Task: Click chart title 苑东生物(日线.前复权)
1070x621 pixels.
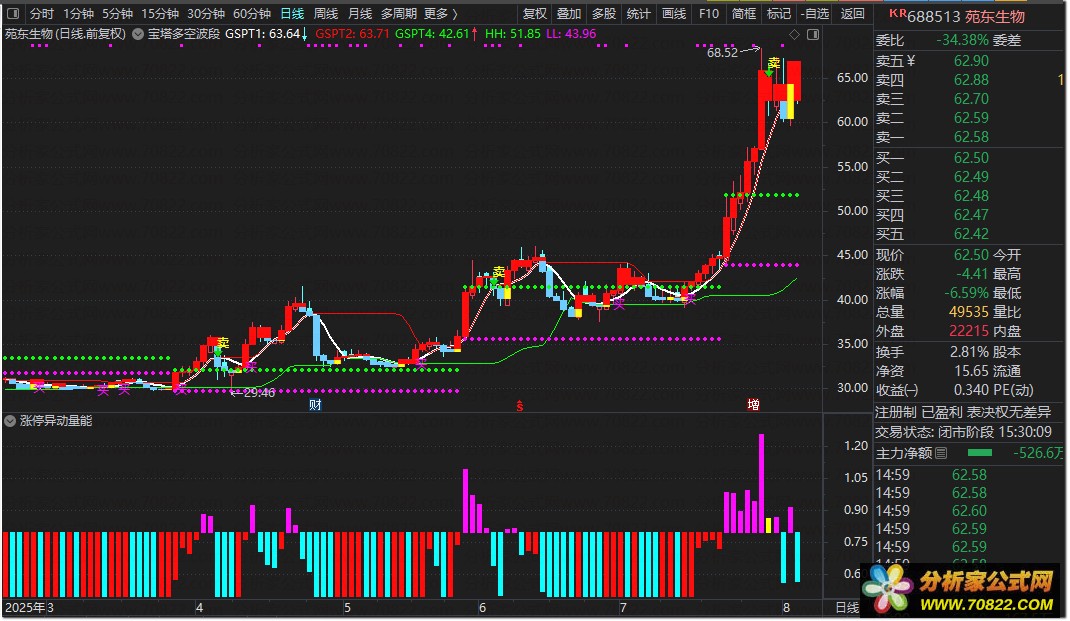Action: (66, 34)
